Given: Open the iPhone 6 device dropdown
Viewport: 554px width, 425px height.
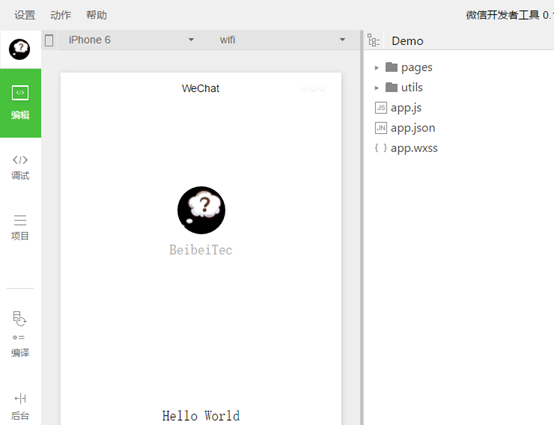Looking at the screenshot, I should 131,40.
